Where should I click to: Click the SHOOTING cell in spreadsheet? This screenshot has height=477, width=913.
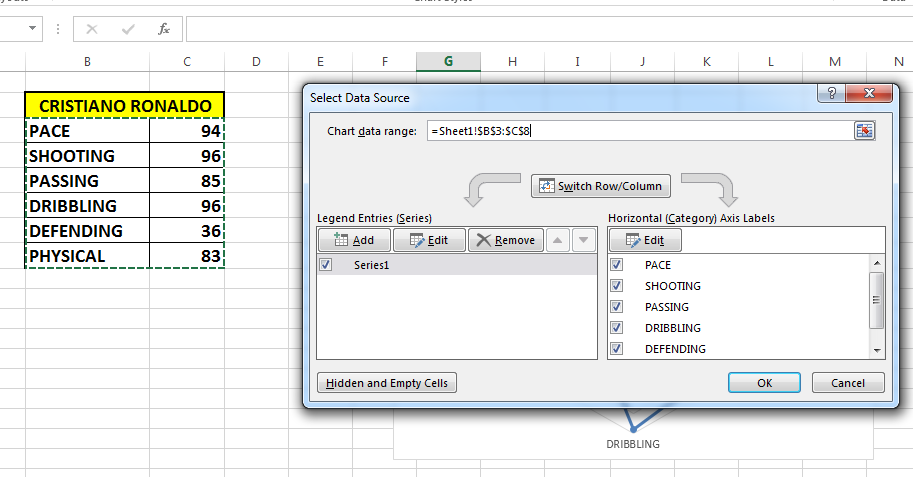pyautogui.click(x=87, y=156)
